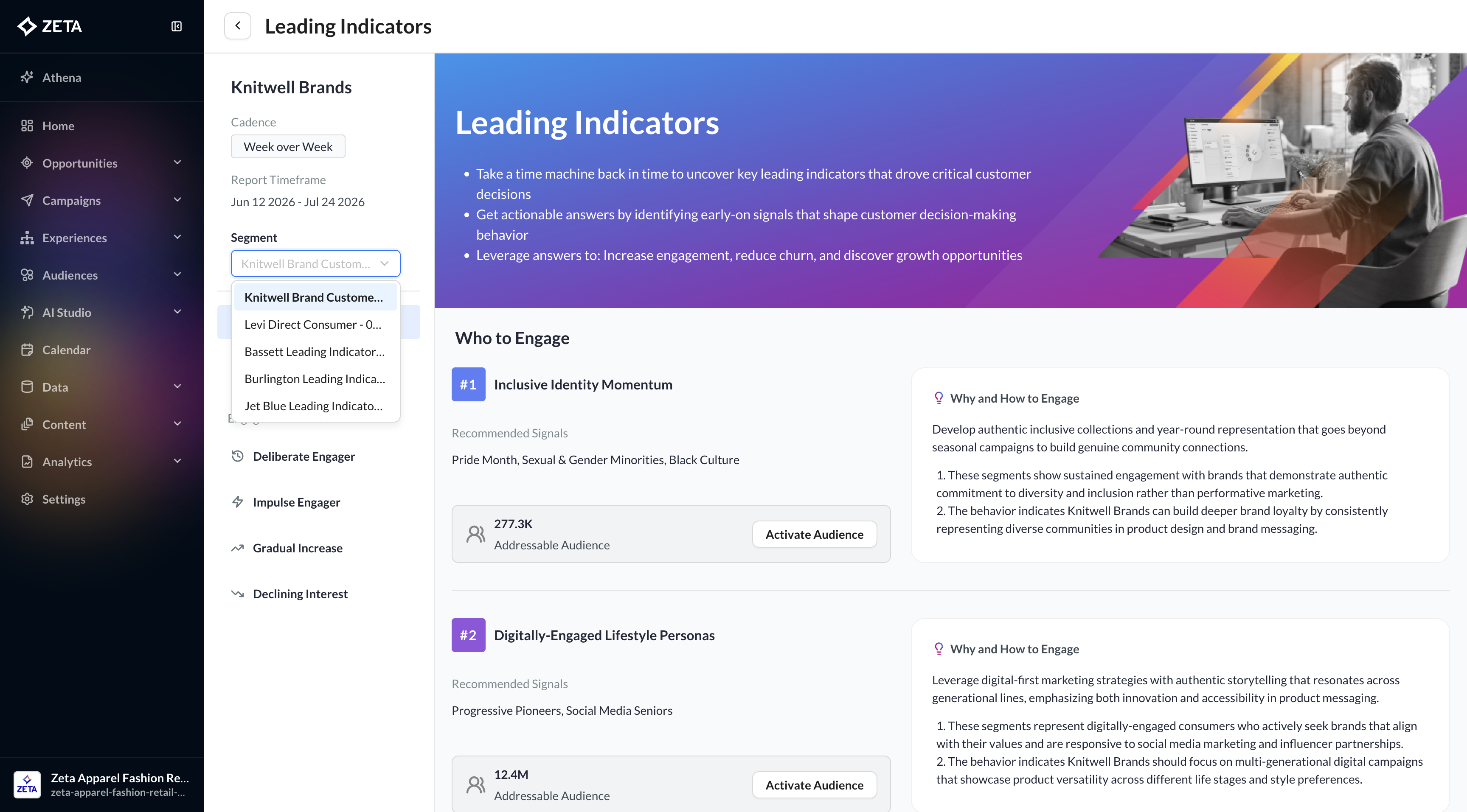Click the Impulse Engager lightning icon
The image size is (1467, 812).
click(x=237, y=502)
